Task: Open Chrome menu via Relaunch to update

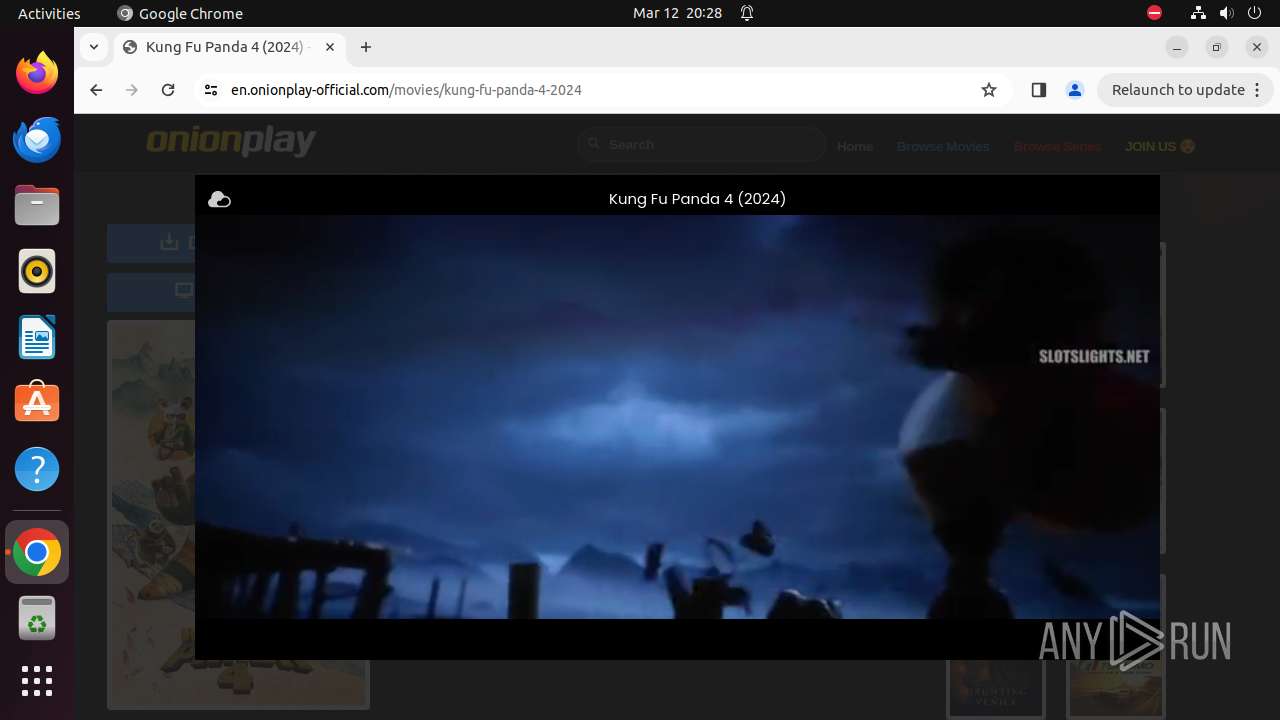Action: click(1185, 90)
